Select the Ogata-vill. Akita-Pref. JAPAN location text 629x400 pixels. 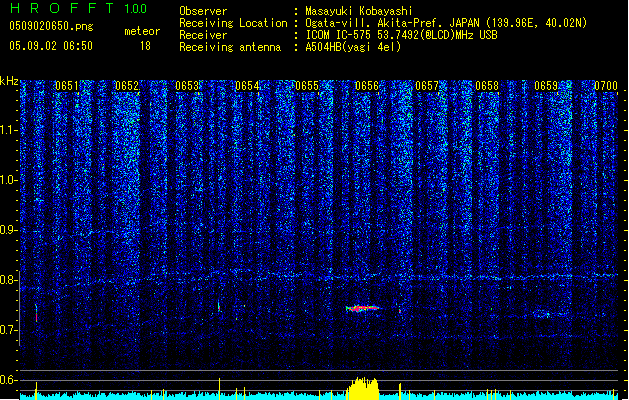click(x=446, y=23)
